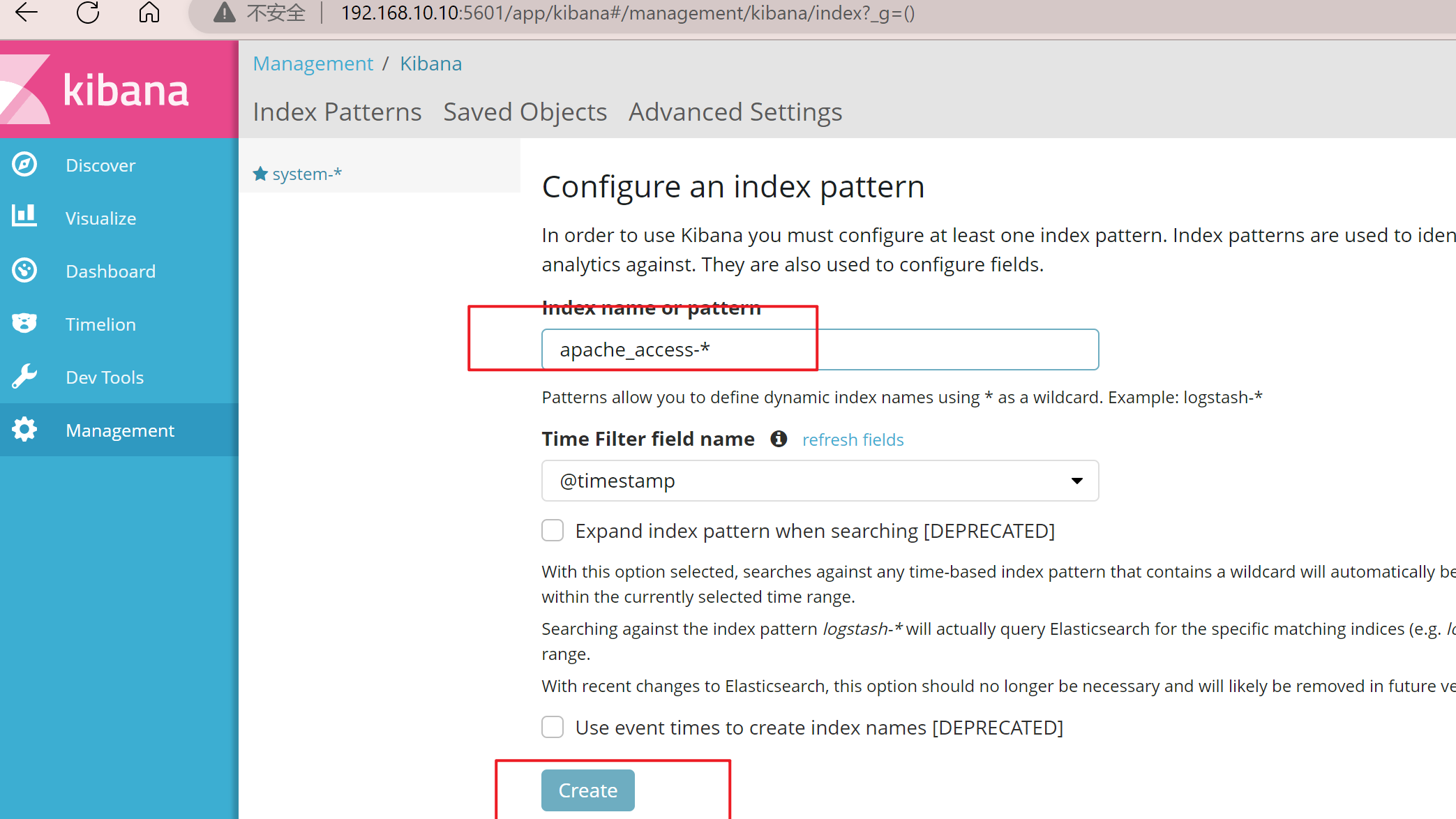Click the Create button
Viewport: 1456px width, 819px height.
tap(588, 790)
